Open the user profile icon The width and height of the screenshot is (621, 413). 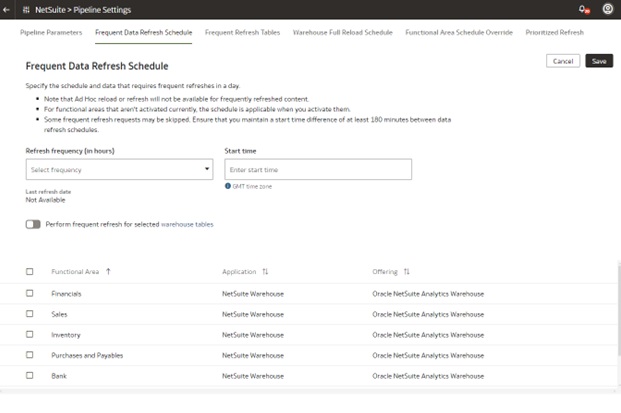click(608, 9)
